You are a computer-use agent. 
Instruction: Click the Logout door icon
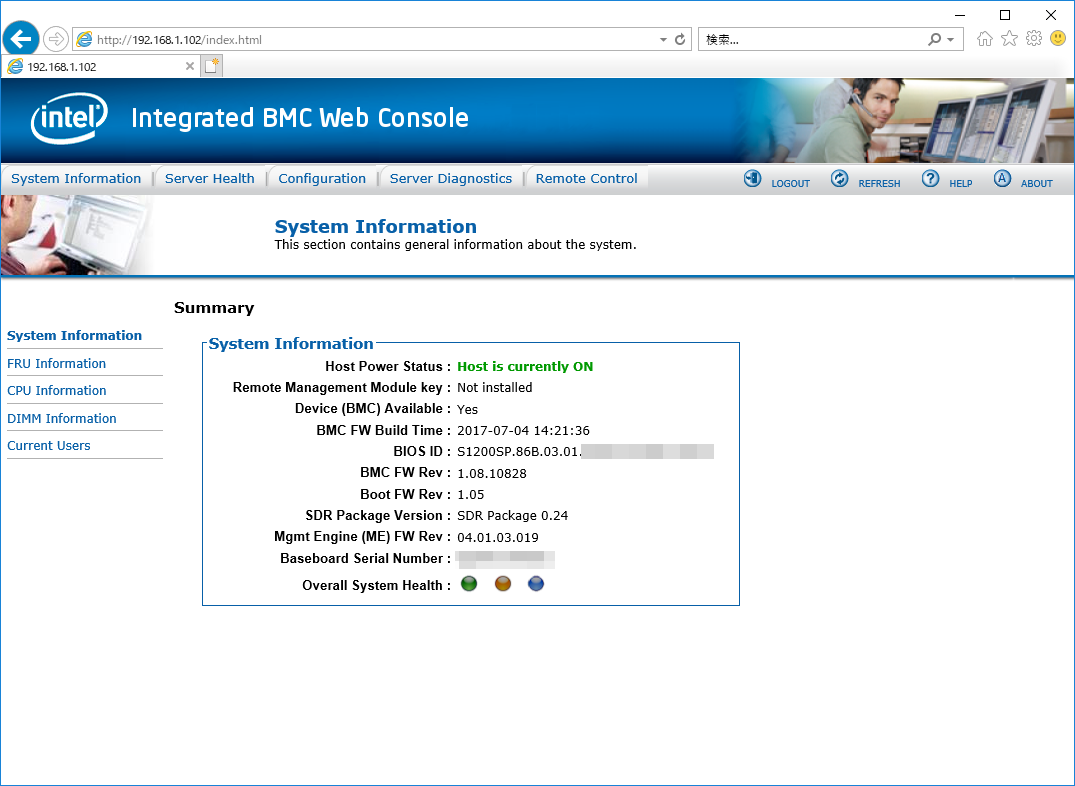pos(752,179)
